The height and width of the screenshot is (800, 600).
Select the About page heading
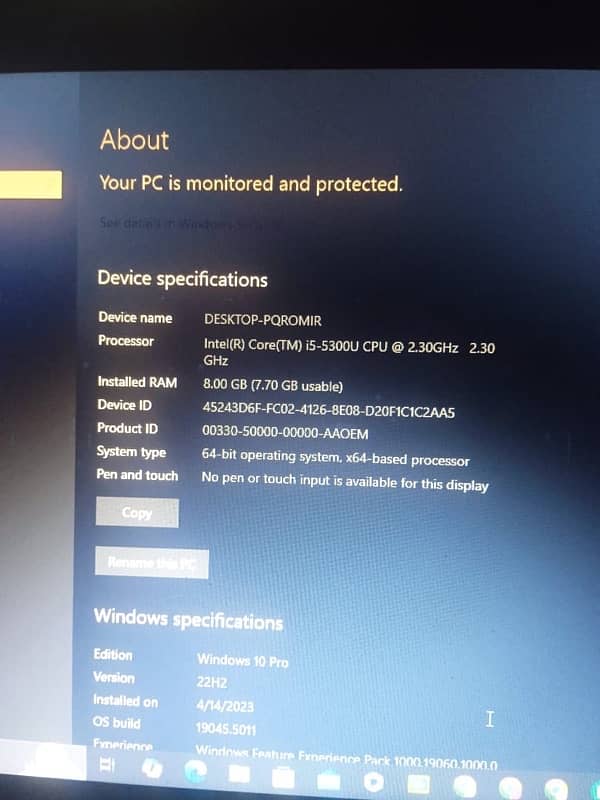click(134, 139)
